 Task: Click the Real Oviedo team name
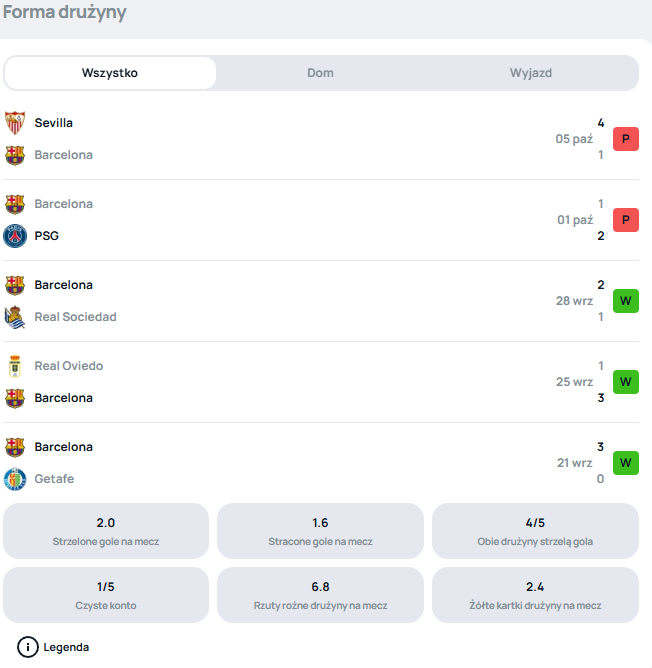[x=69, y=366]
